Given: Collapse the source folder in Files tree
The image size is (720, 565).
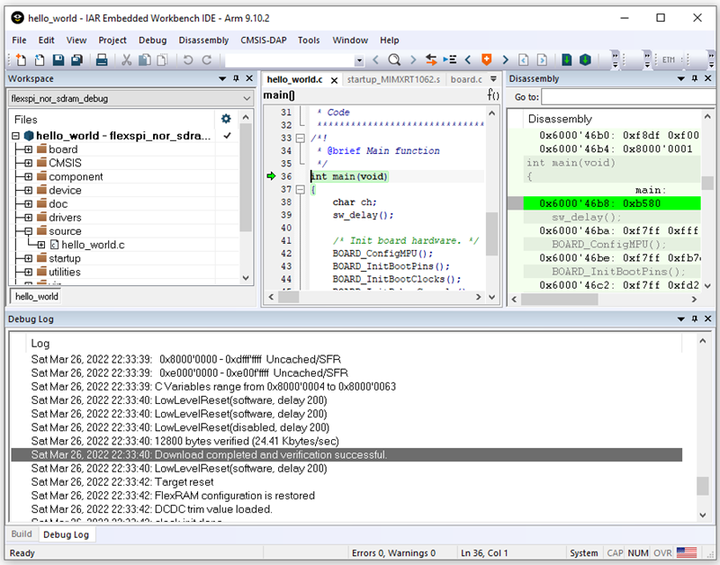Looking at the screenshot, I should 28,231.
